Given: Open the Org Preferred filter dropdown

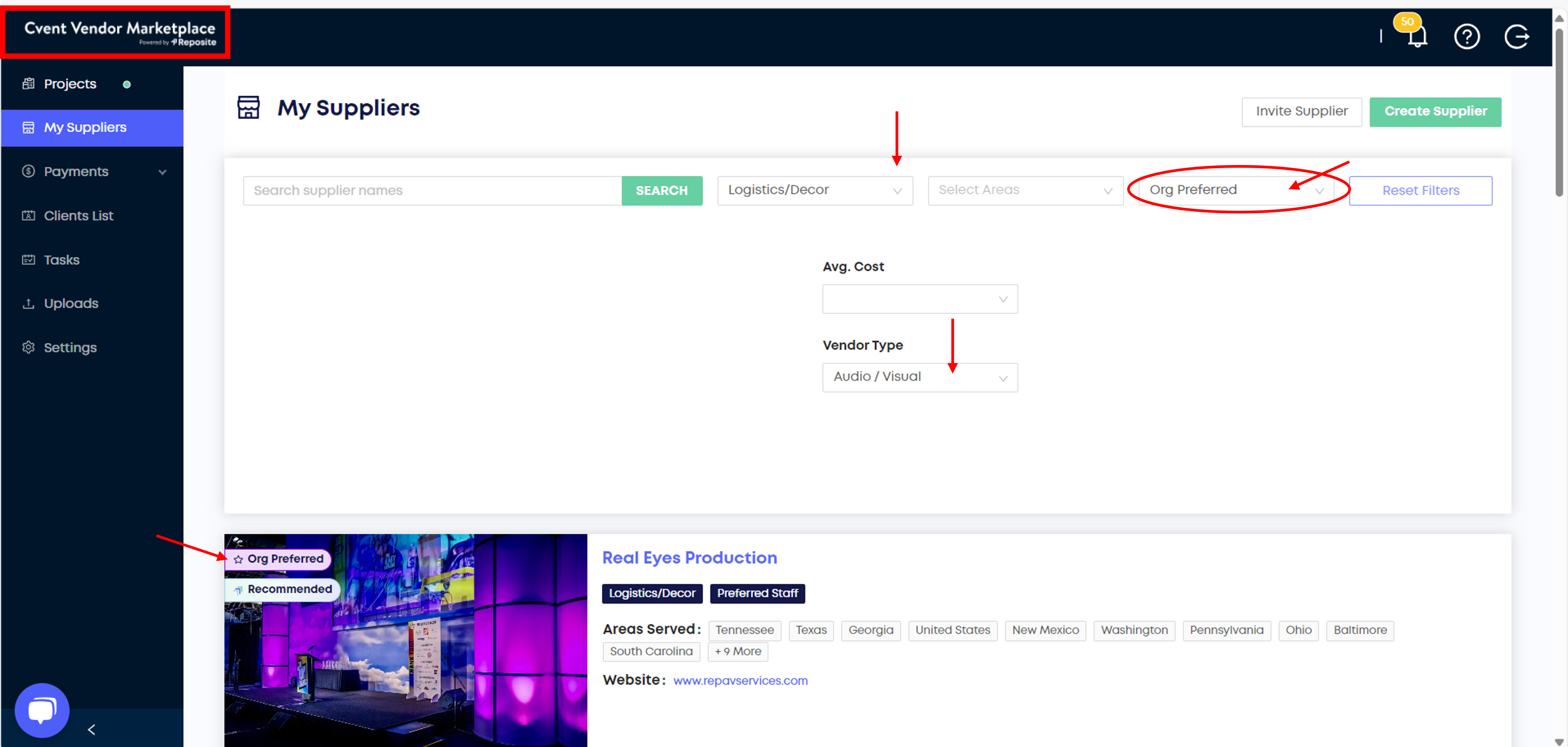Looking at the screenshot, I should click(x=1236, y=190).
